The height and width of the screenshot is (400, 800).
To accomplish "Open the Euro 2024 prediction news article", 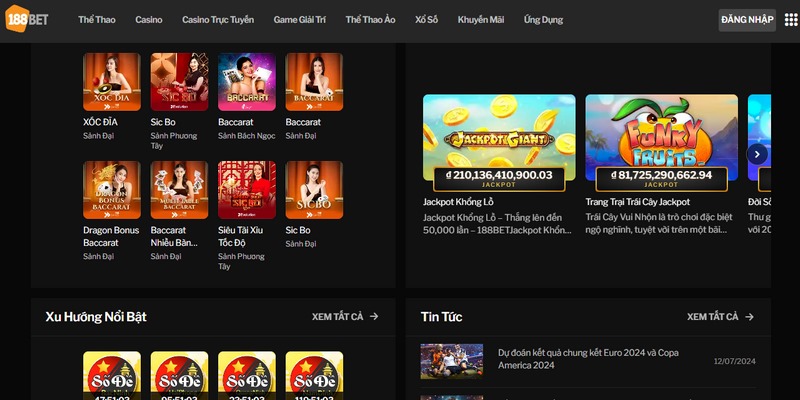I will click(x=588, y=359).
